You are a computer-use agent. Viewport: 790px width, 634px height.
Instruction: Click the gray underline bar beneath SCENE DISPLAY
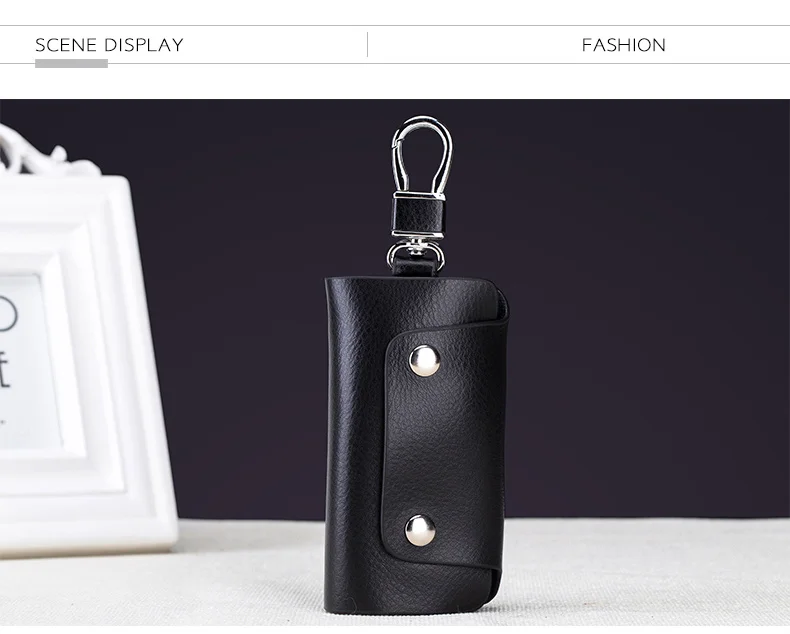[x=71, y=64]
